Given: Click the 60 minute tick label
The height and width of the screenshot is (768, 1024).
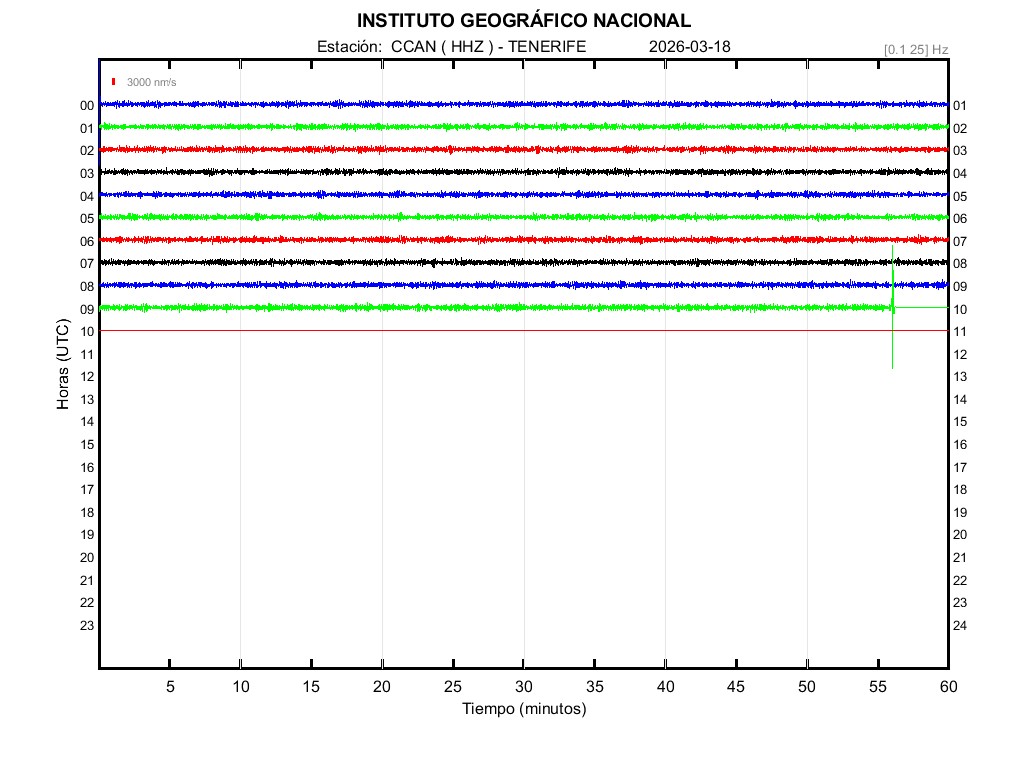Looking at the screenshot, I should pos(947,686).
